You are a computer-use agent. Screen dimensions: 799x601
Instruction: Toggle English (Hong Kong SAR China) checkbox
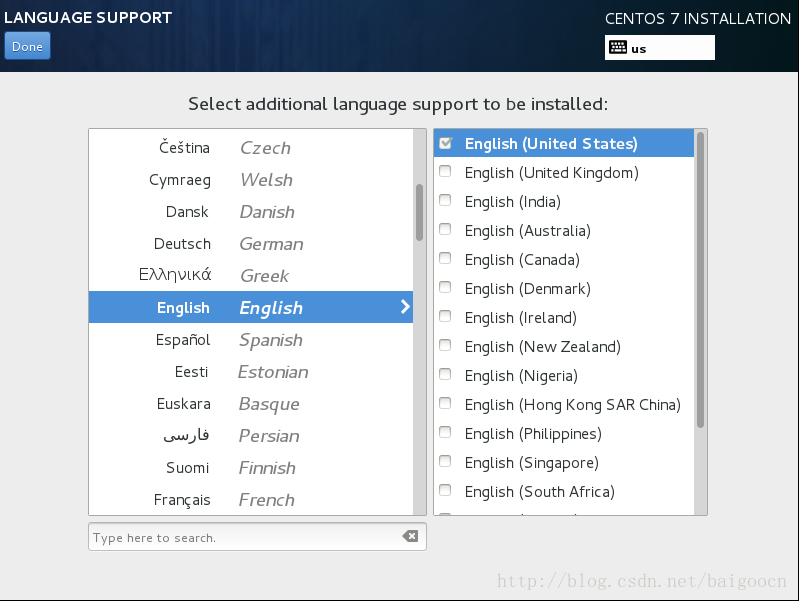coord(445,404)
